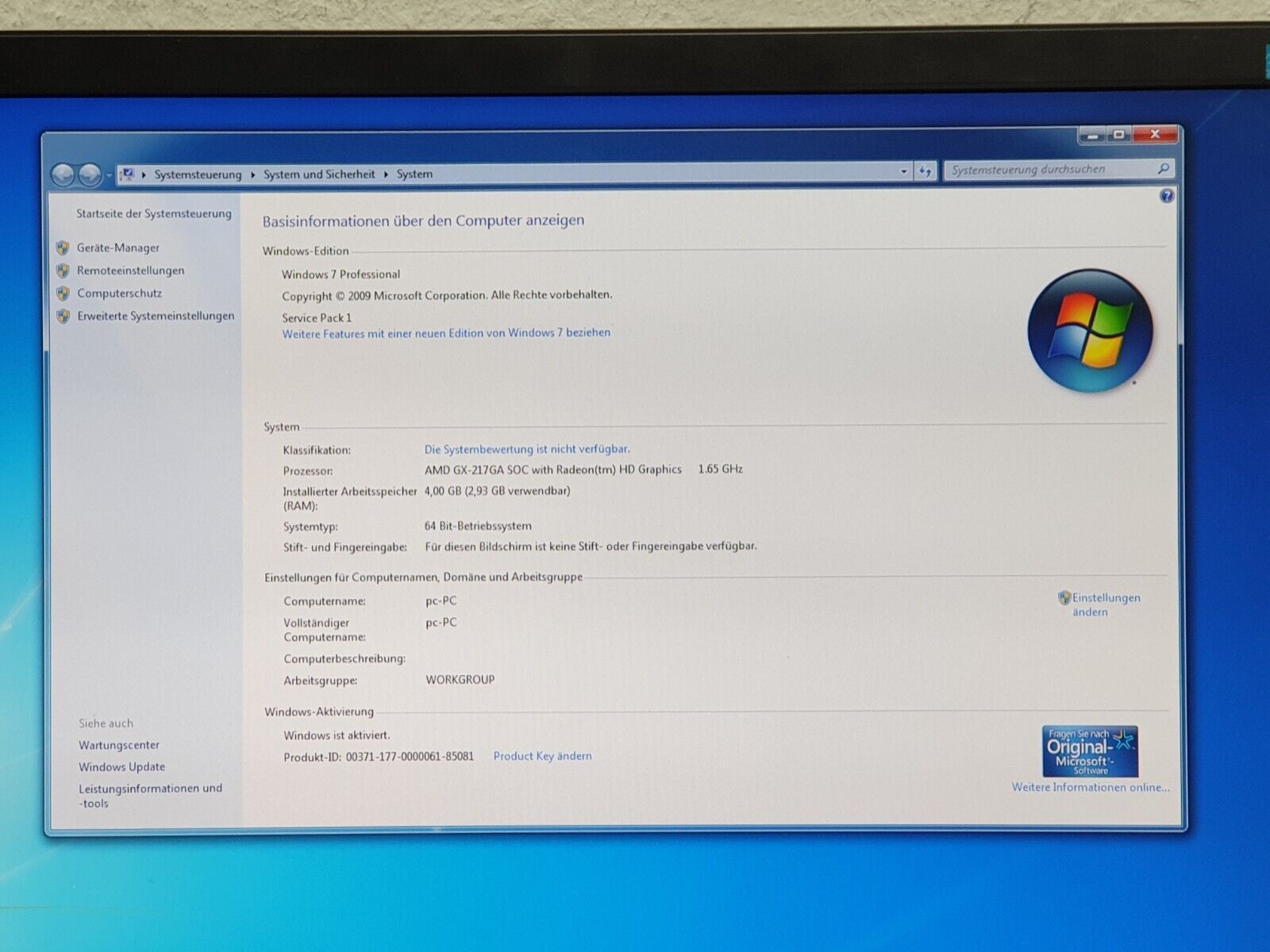Click the forward navigation arrow button
Image resolution: width=1270 pixels, height=952 pixels.
pyautogui.click(x=90, y=175)
